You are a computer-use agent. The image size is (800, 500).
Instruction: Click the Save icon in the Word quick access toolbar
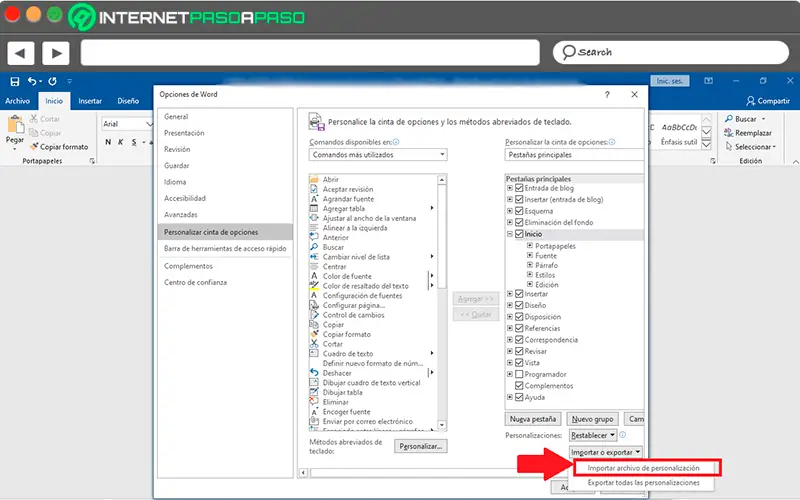pos(15,81)
